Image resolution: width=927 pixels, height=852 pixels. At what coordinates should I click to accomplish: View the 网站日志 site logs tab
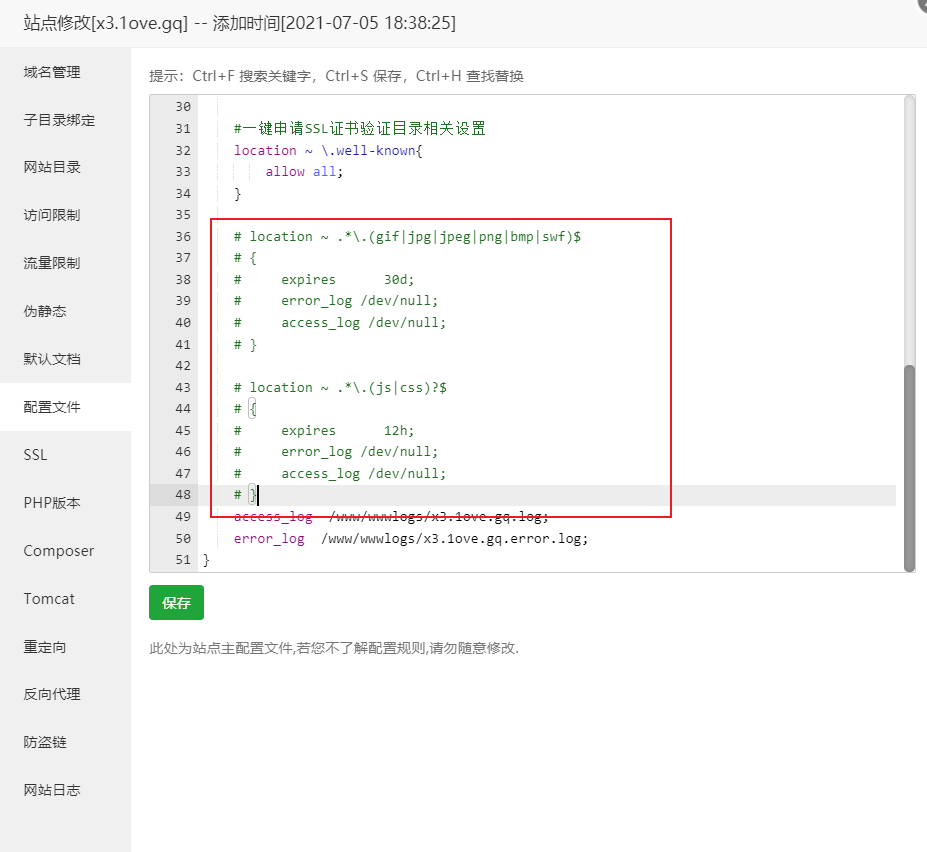click(52, 790)
